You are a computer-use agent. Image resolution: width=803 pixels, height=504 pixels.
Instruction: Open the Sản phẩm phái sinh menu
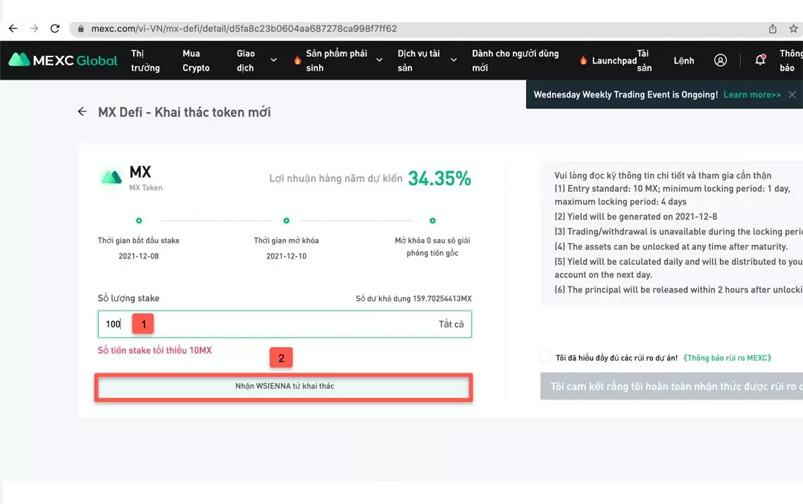[336, 60]
